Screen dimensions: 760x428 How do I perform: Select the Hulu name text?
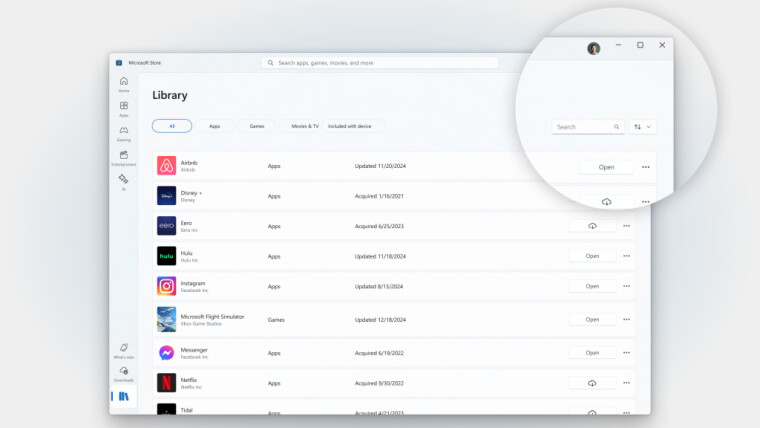click(x=187, y=253)
